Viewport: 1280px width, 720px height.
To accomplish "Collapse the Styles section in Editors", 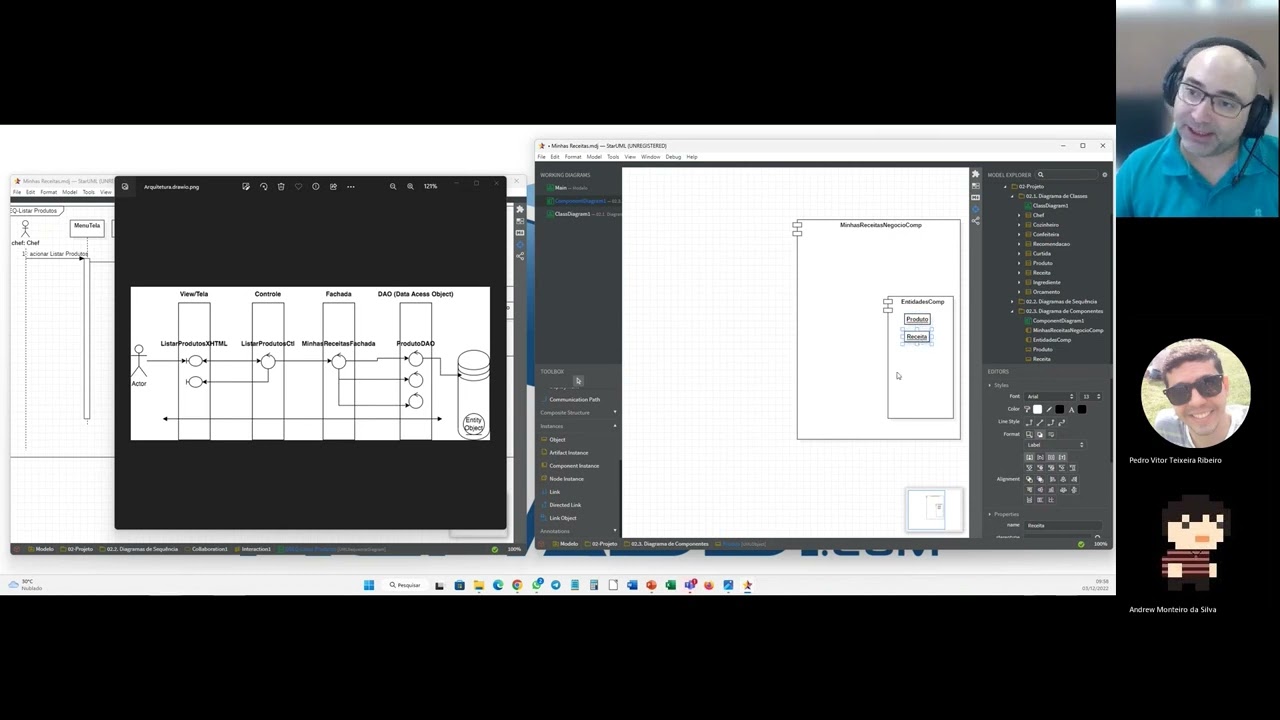I will [990, 385].
